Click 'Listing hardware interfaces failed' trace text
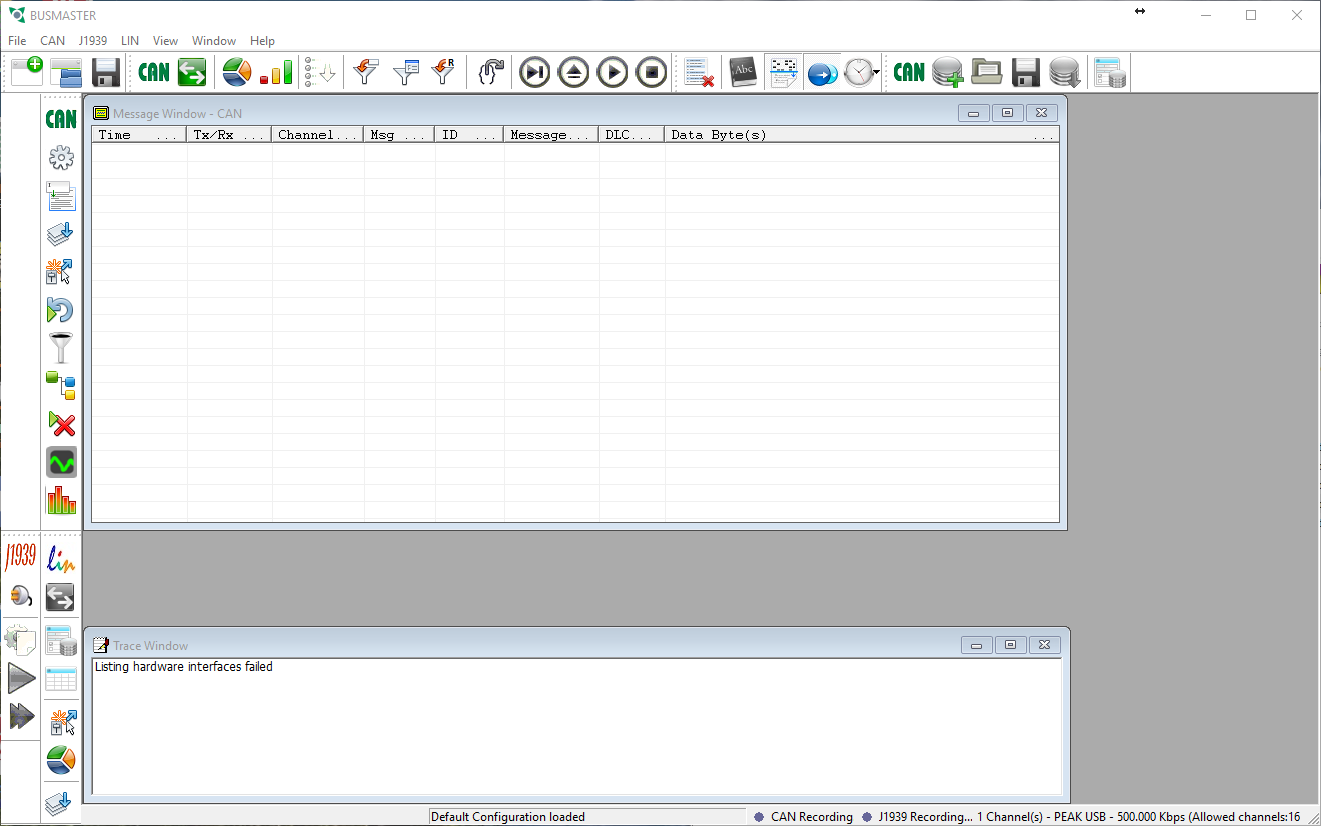This screenshot has width=1321, height=826. tap(183, 666)
